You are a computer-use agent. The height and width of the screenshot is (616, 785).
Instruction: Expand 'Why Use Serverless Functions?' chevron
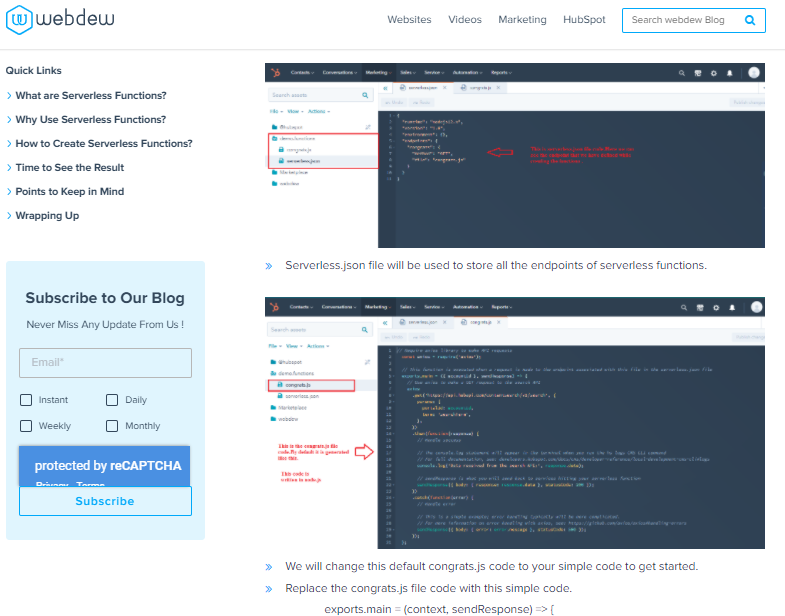(x=9, y=120)
